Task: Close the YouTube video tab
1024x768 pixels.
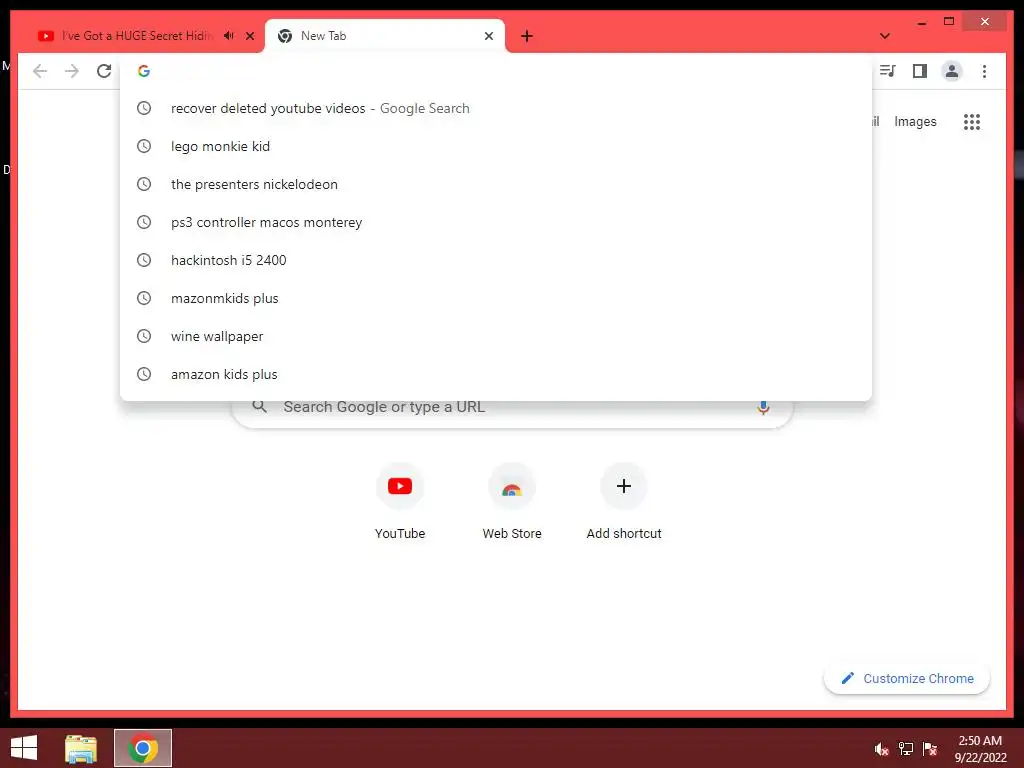Action: click(249, 36)
